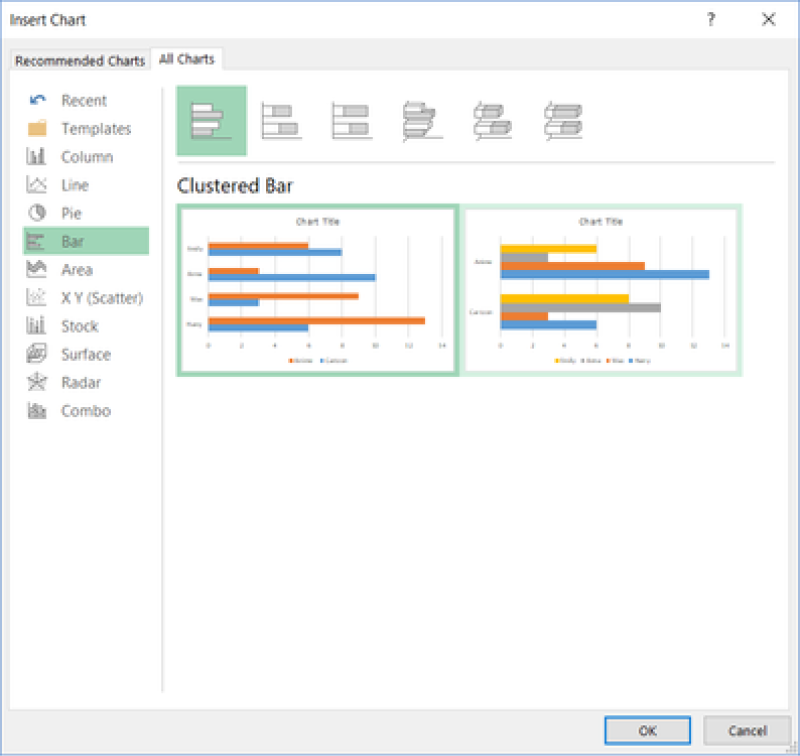Choose the Column label in the list
The width and height of the screenshot is (800, 756).
[87, 157]
